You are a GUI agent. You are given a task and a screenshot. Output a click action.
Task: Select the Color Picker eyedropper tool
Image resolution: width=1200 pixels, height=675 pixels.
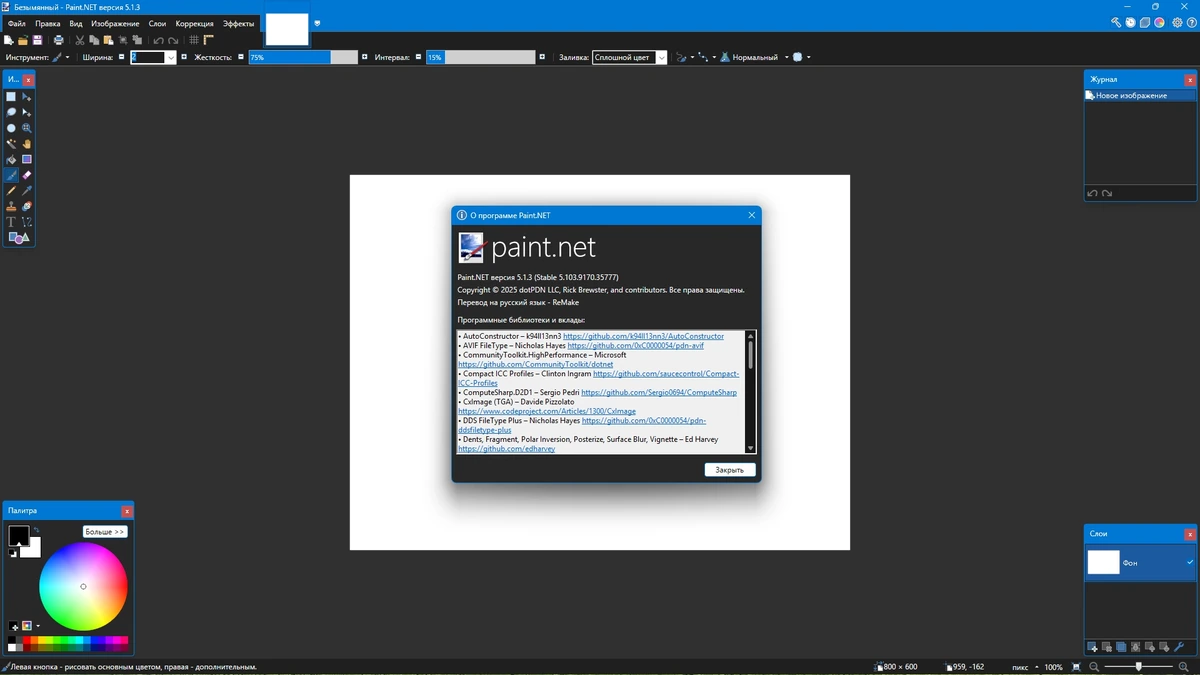27,190
